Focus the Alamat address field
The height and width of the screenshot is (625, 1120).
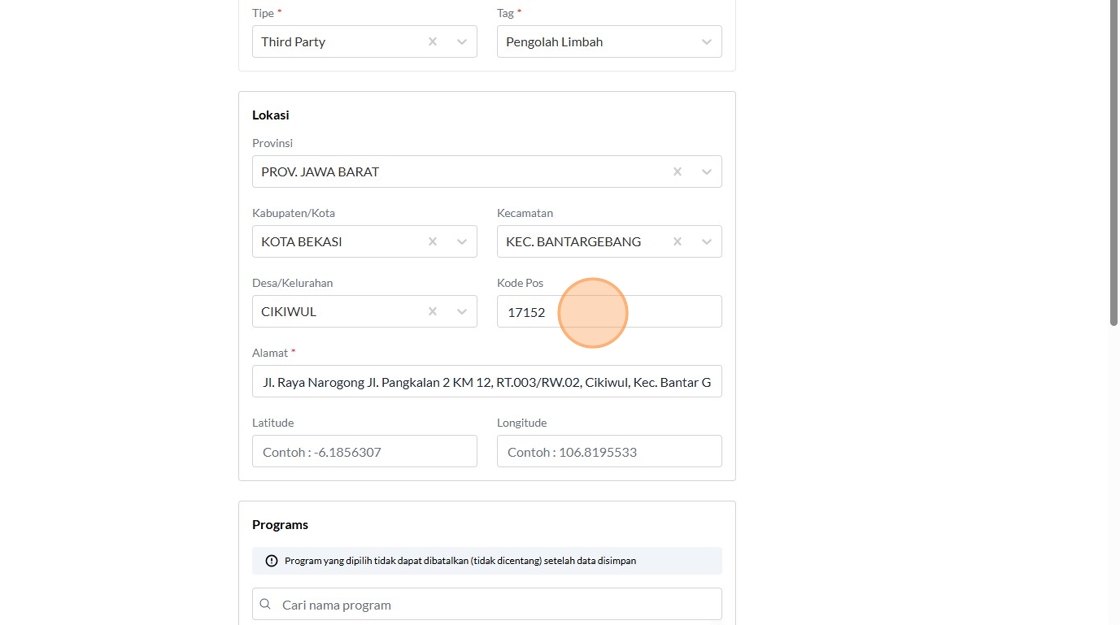486,382
